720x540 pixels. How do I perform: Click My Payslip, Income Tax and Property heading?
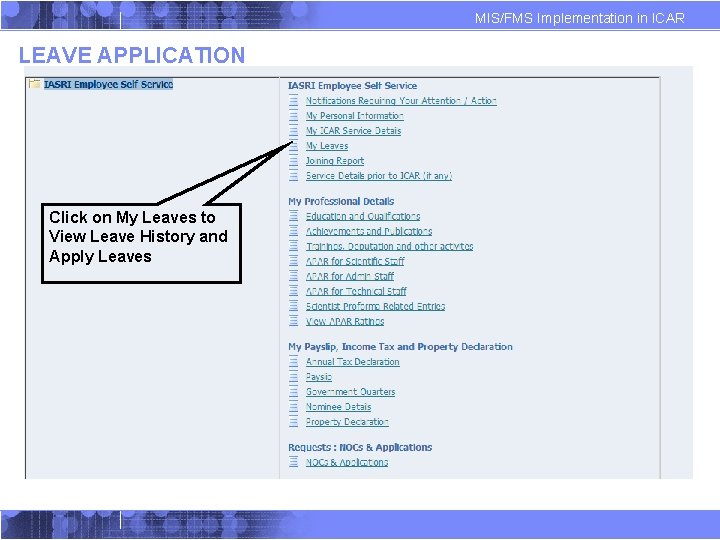click(x=400, y=347)
